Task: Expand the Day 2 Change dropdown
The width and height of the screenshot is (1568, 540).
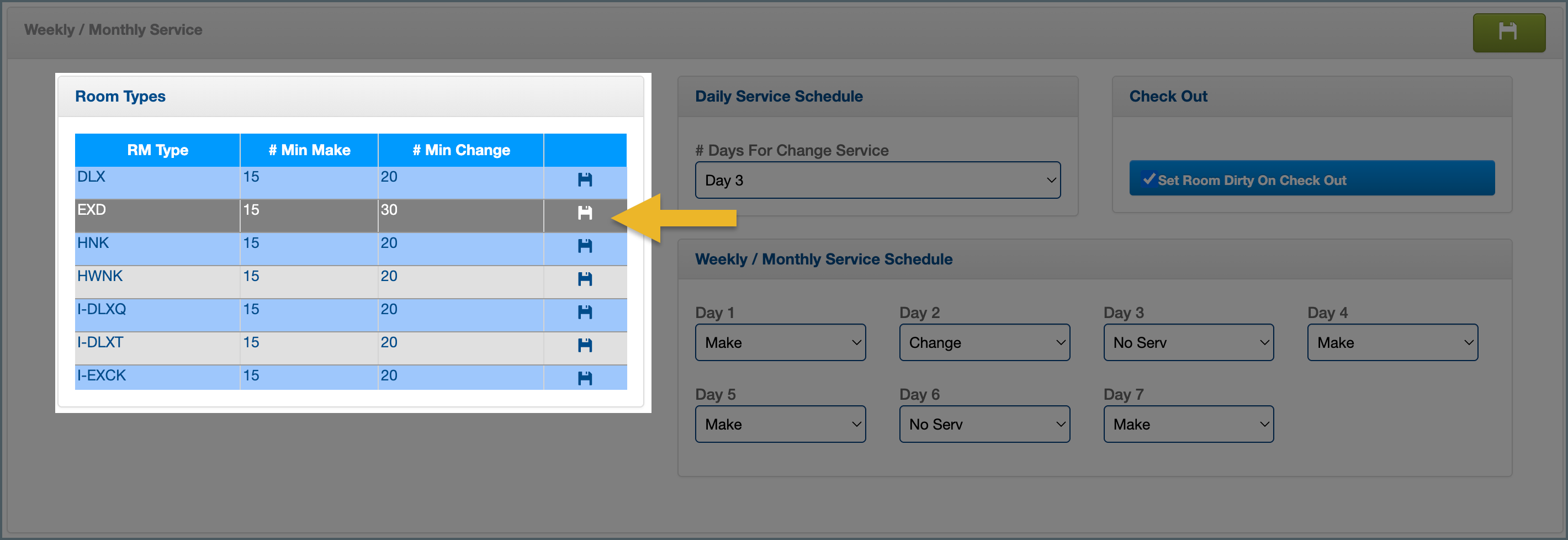Action: point(984,343)
